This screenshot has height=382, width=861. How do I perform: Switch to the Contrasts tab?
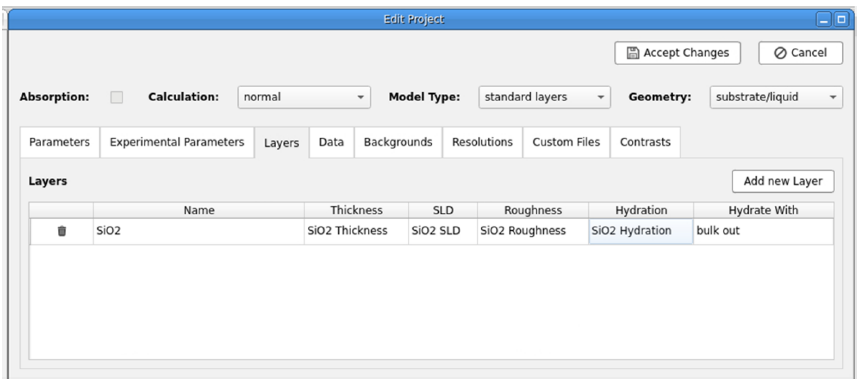645,142
